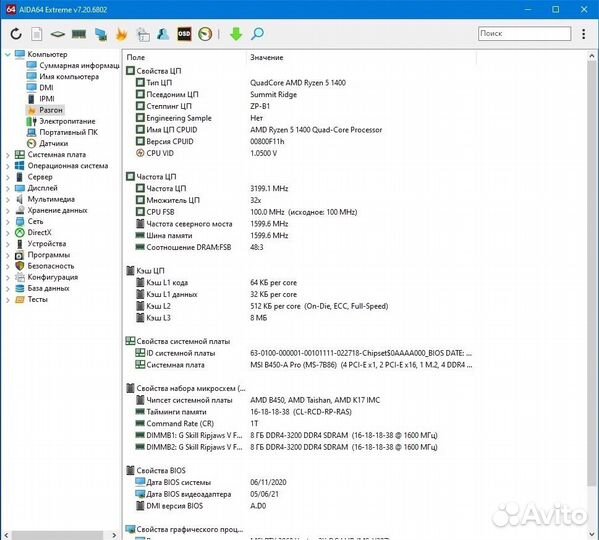The width and height of the screenshot is (599, 540).
Task: Select Имя компьютера tree item
Action: coord(62,77)
